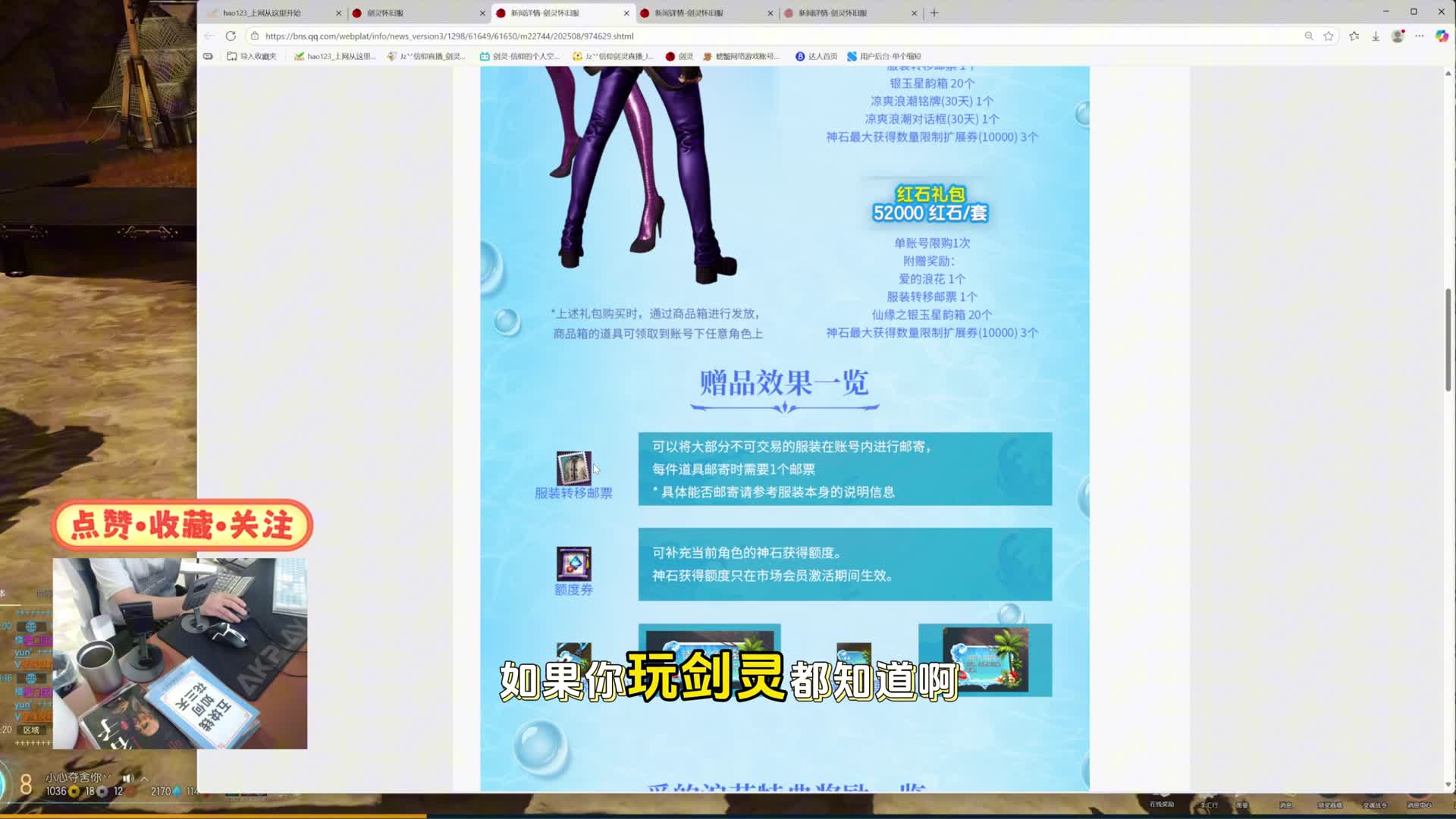Click the Downloads icon in the toolbar
Image resolution: width=1456 pixels, height=819 pixels.
coord(1374,36)
